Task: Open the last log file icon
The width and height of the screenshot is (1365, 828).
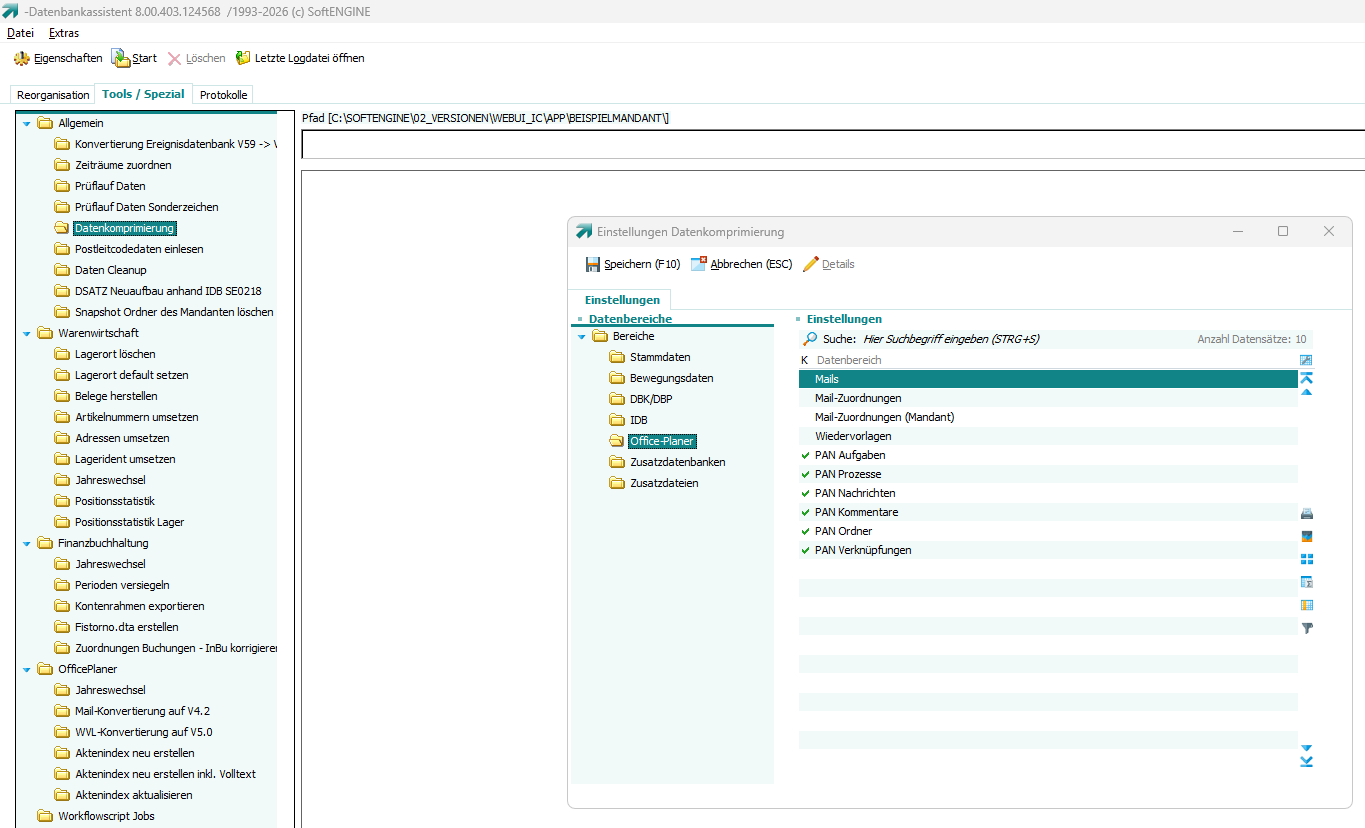Action: point(243,58)
